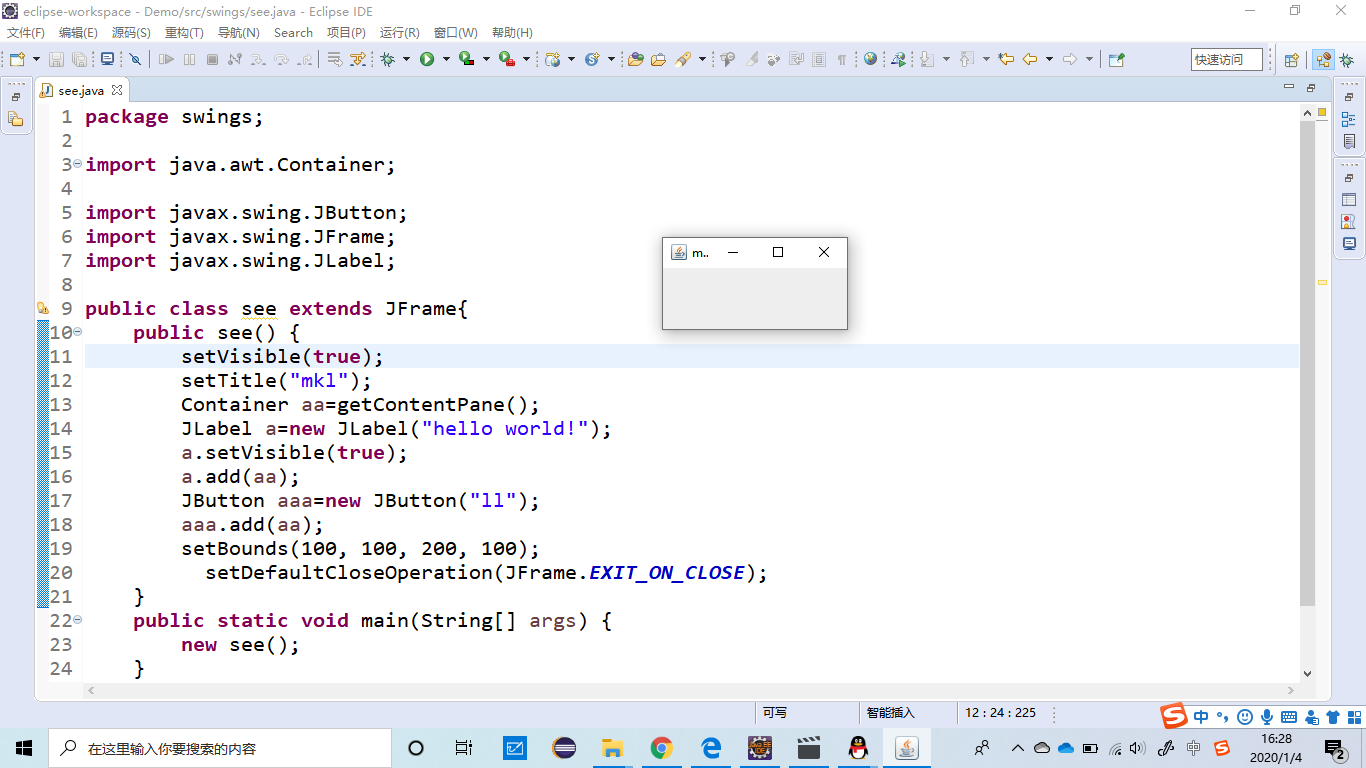Open the console monitor icon in toolbar
This screenshot has width=1366, height=768.
tap(107, 59)
